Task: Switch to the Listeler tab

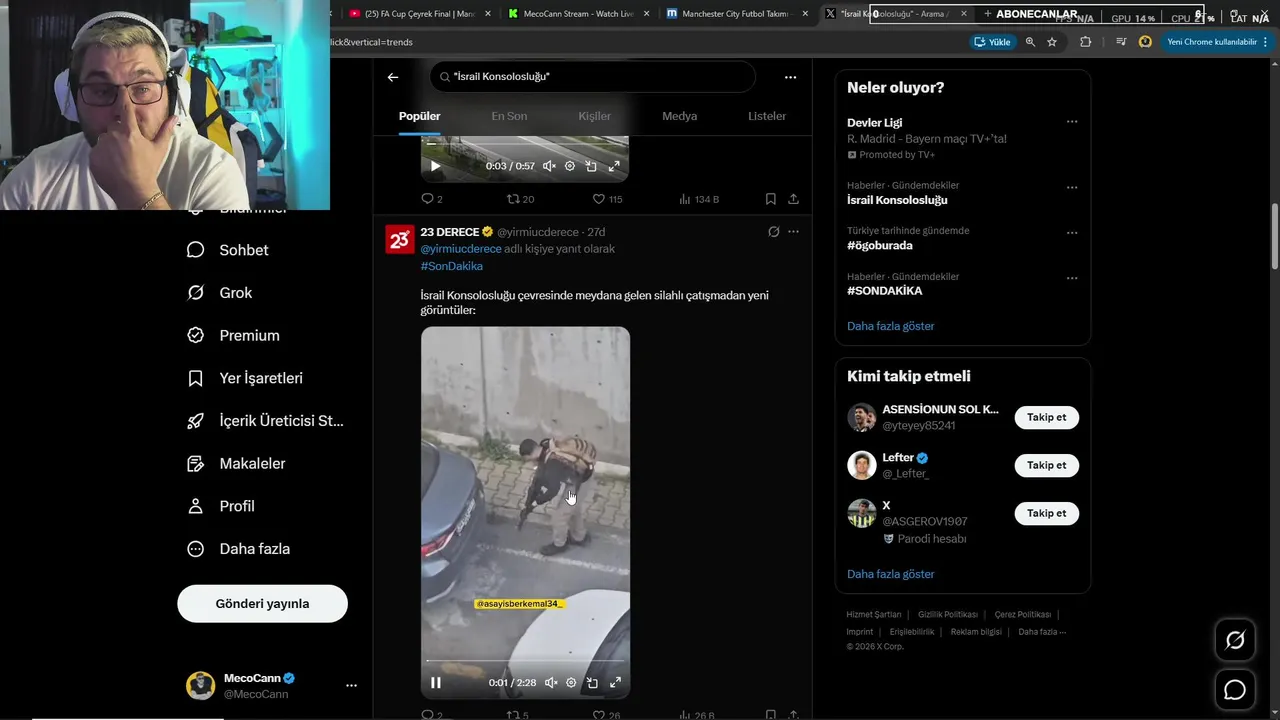Action: point(767,116)
